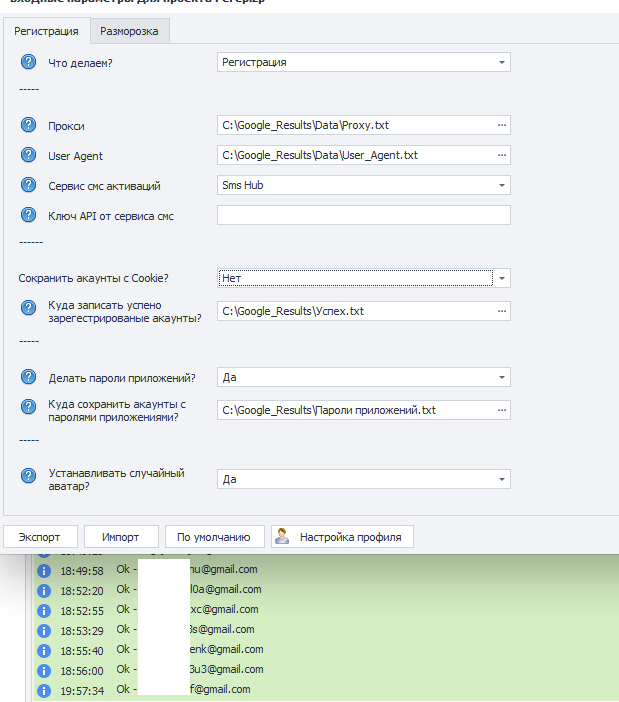The image size is (619, 702).
Task: Select log entry at 18:53:29
Action: [x=327, y=630]
